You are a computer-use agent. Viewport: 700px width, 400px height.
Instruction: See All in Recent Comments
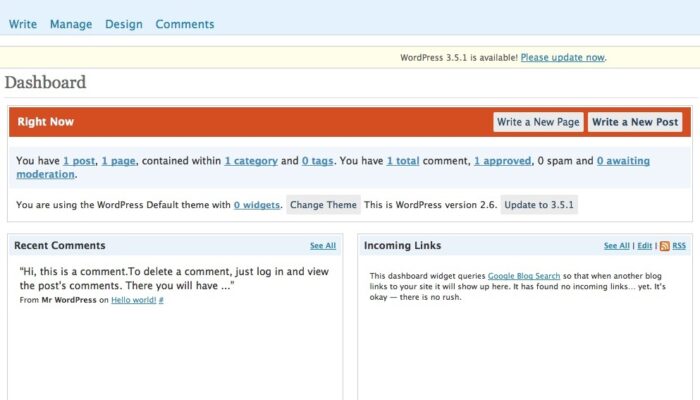coord(323,246)
